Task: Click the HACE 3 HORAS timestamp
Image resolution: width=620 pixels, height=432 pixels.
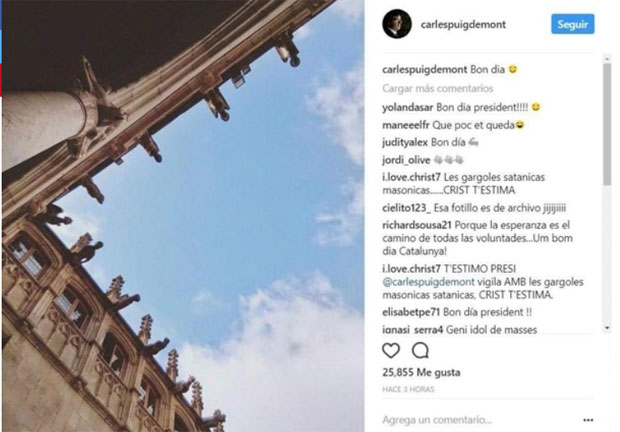Action: tap(408, 389)
